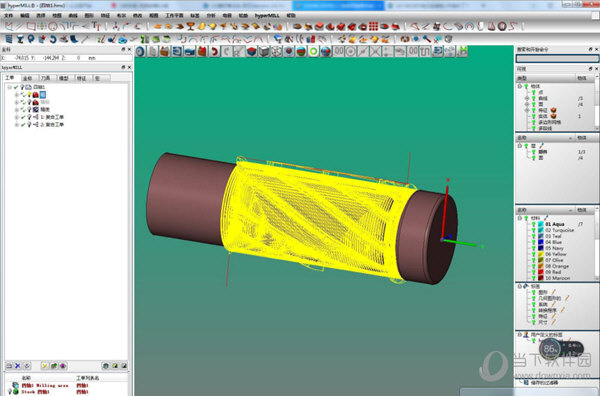Click the gray shaded cube icon in the viewport toolbar

(x=264, y=51)
